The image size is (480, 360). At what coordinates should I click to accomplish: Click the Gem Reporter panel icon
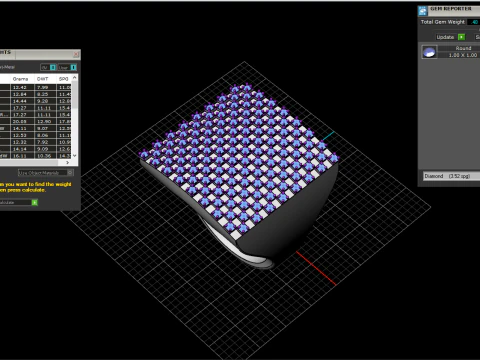423,11
